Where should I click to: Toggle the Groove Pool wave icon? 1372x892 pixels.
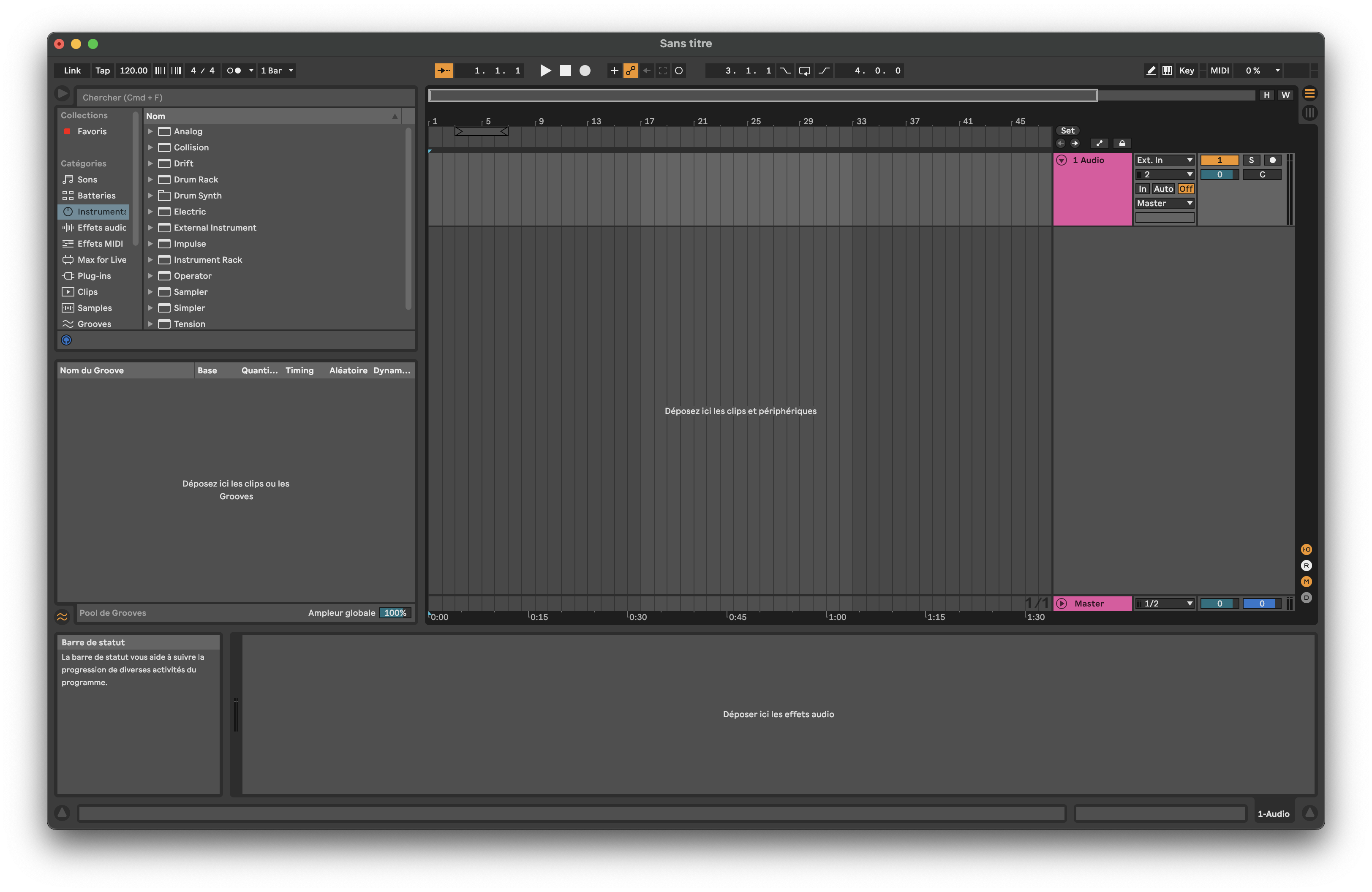62,617
